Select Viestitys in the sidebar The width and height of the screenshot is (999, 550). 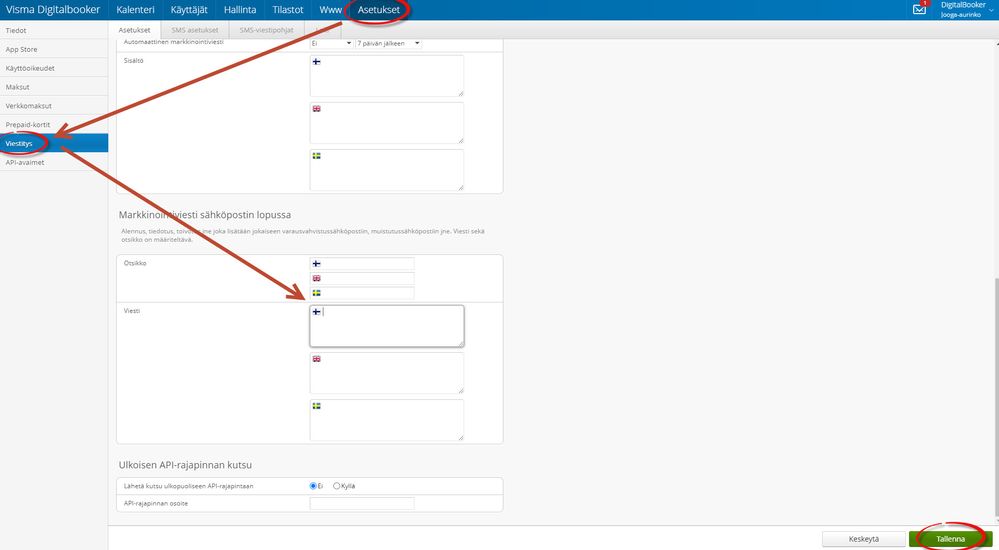(54, 143)
